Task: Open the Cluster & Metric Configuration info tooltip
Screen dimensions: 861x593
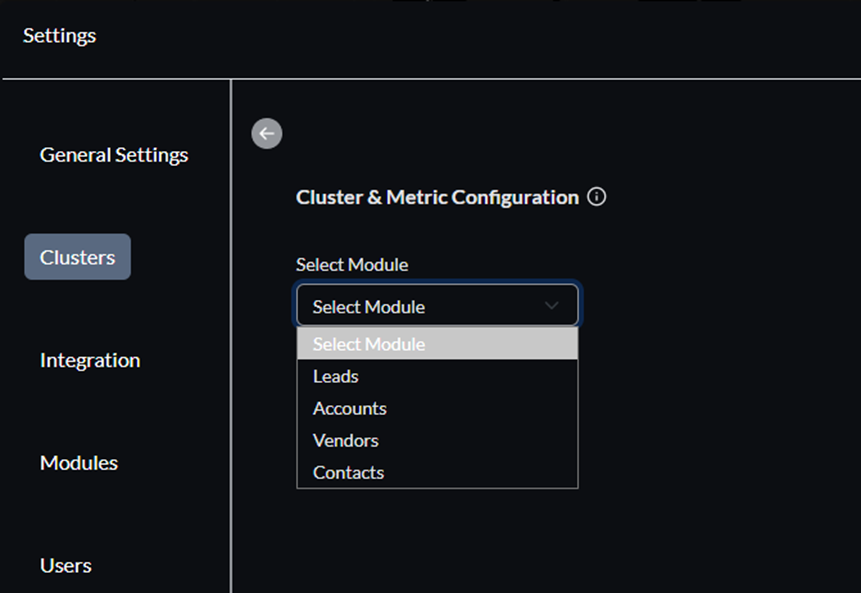Action: pyautogui.click(x=597, y=197)
